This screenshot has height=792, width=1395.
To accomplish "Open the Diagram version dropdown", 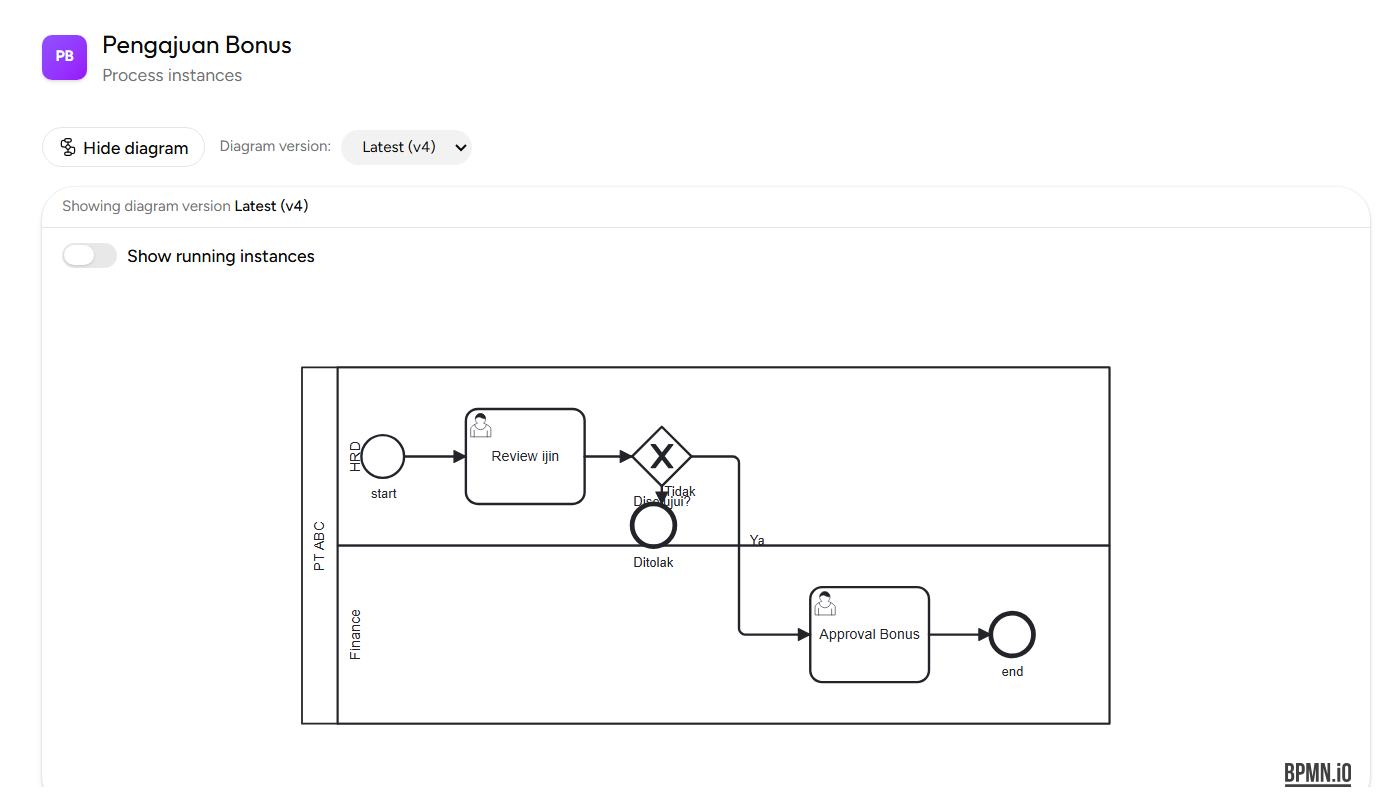I will 406,147.
